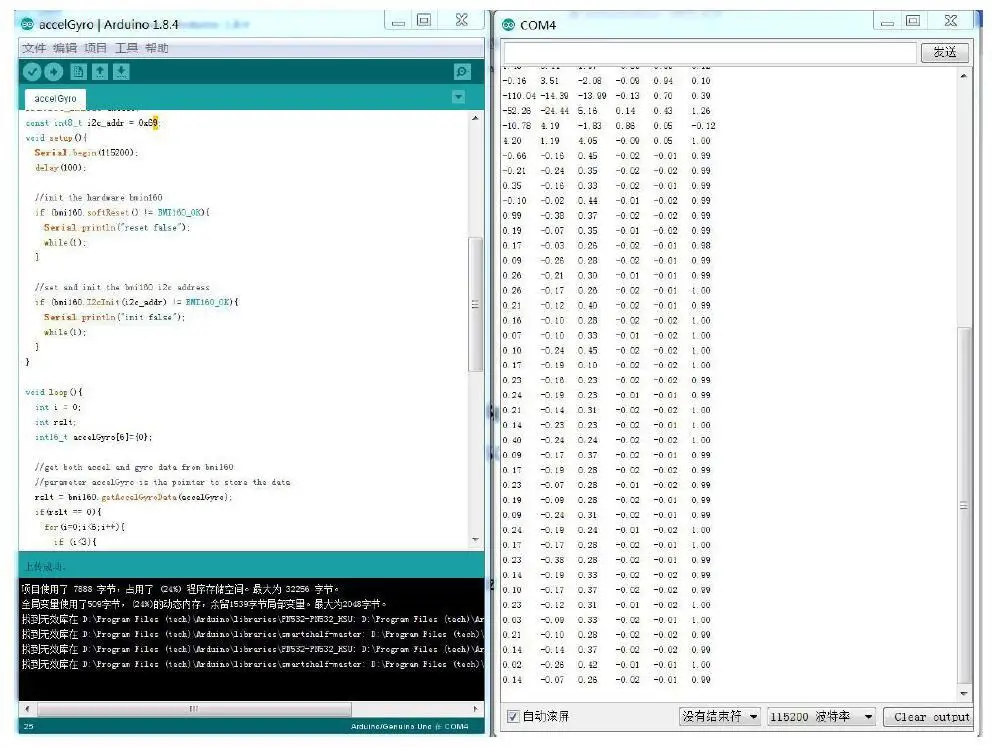Click the 'void setup(){' line in code
The width and height of the screenshot is (992, 747).
pyautogui.click(x=56, y=137)
